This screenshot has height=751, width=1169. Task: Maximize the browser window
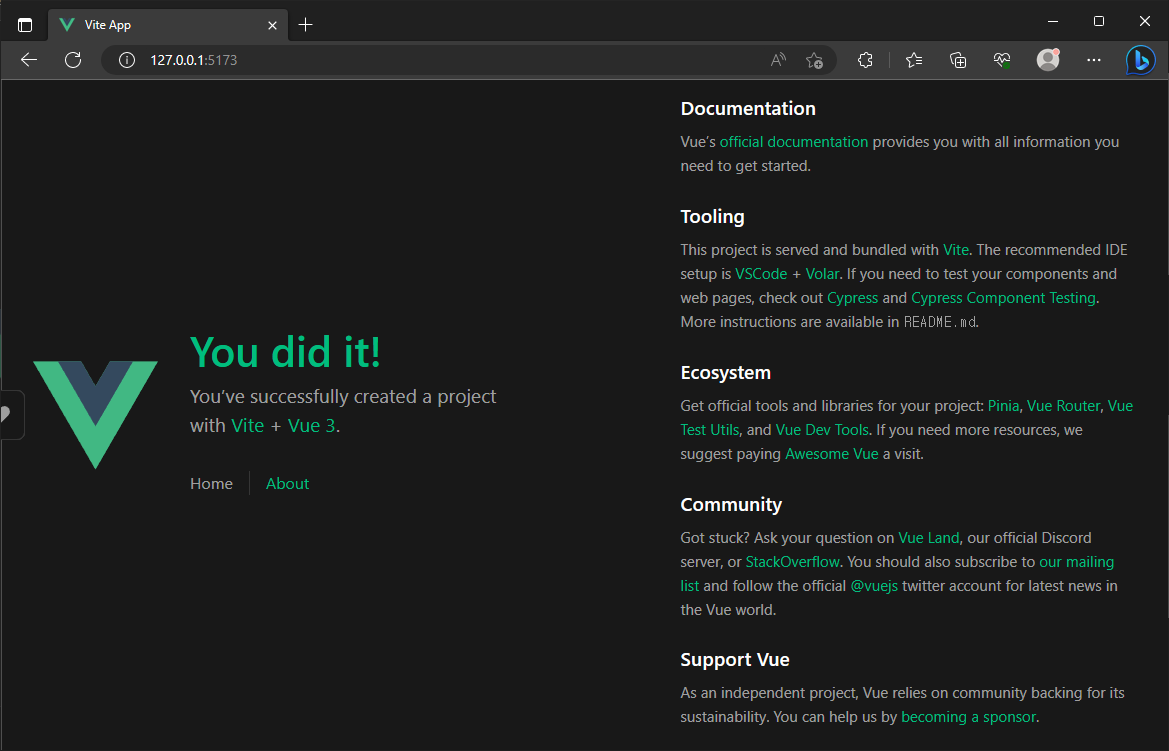pos(1098,21)
